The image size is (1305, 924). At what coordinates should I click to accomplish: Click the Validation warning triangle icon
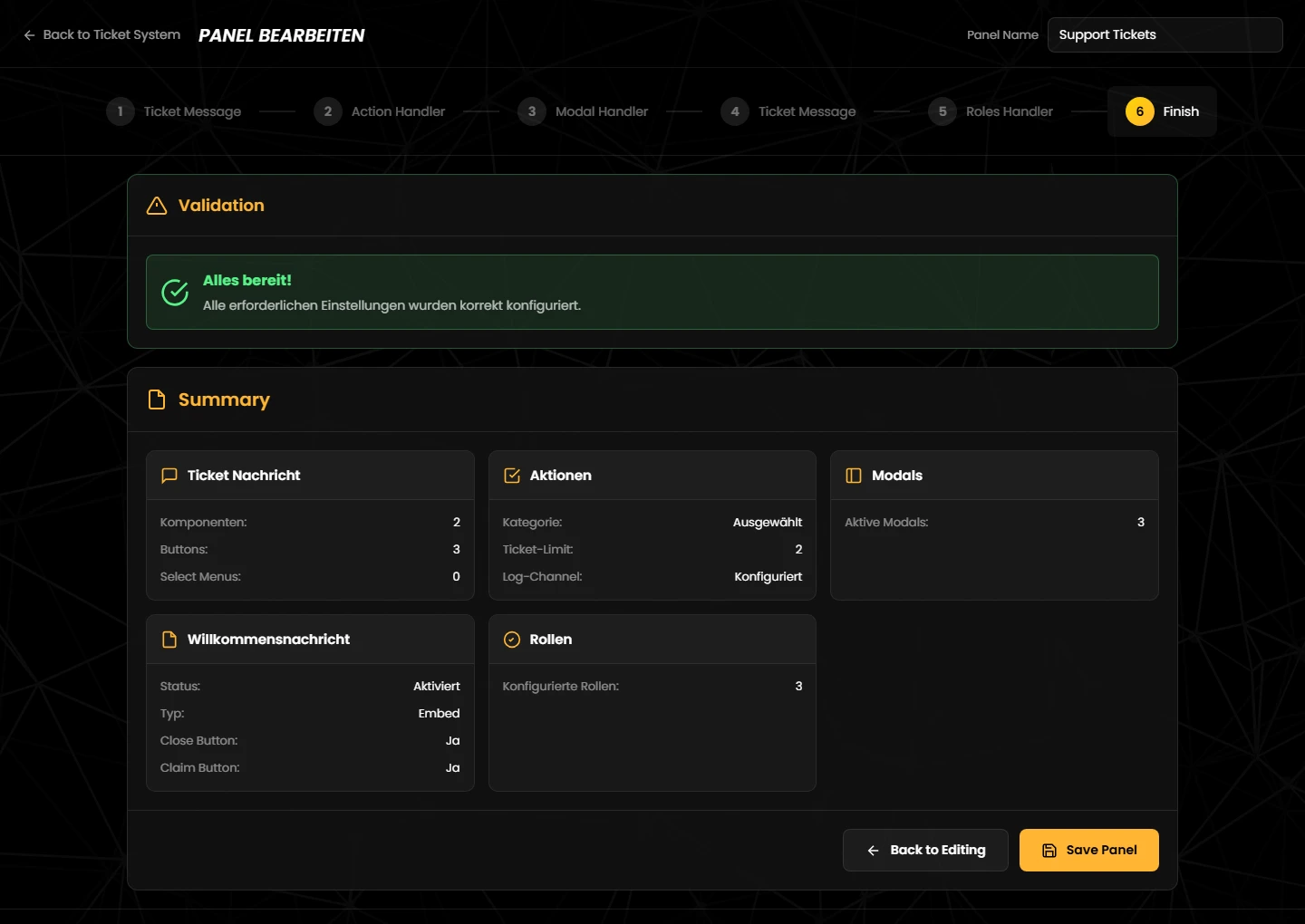pyautogui.click(x=157, y=206)
